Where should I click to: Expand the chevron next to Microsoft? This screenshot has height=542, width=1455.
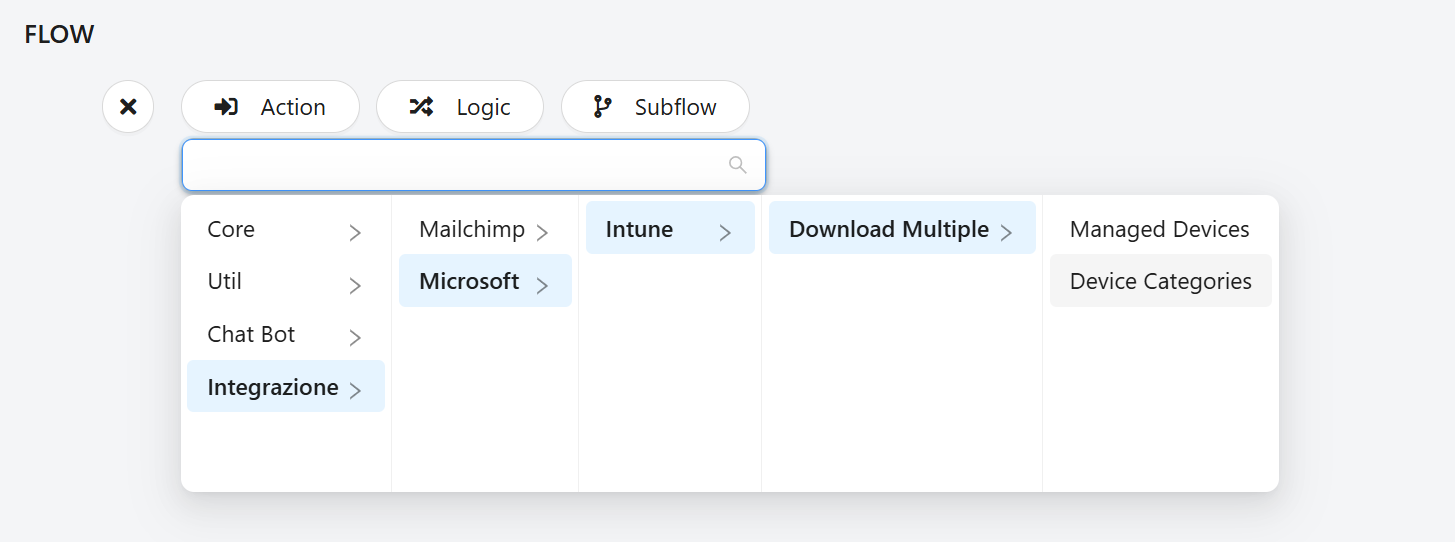click(542, 286)
